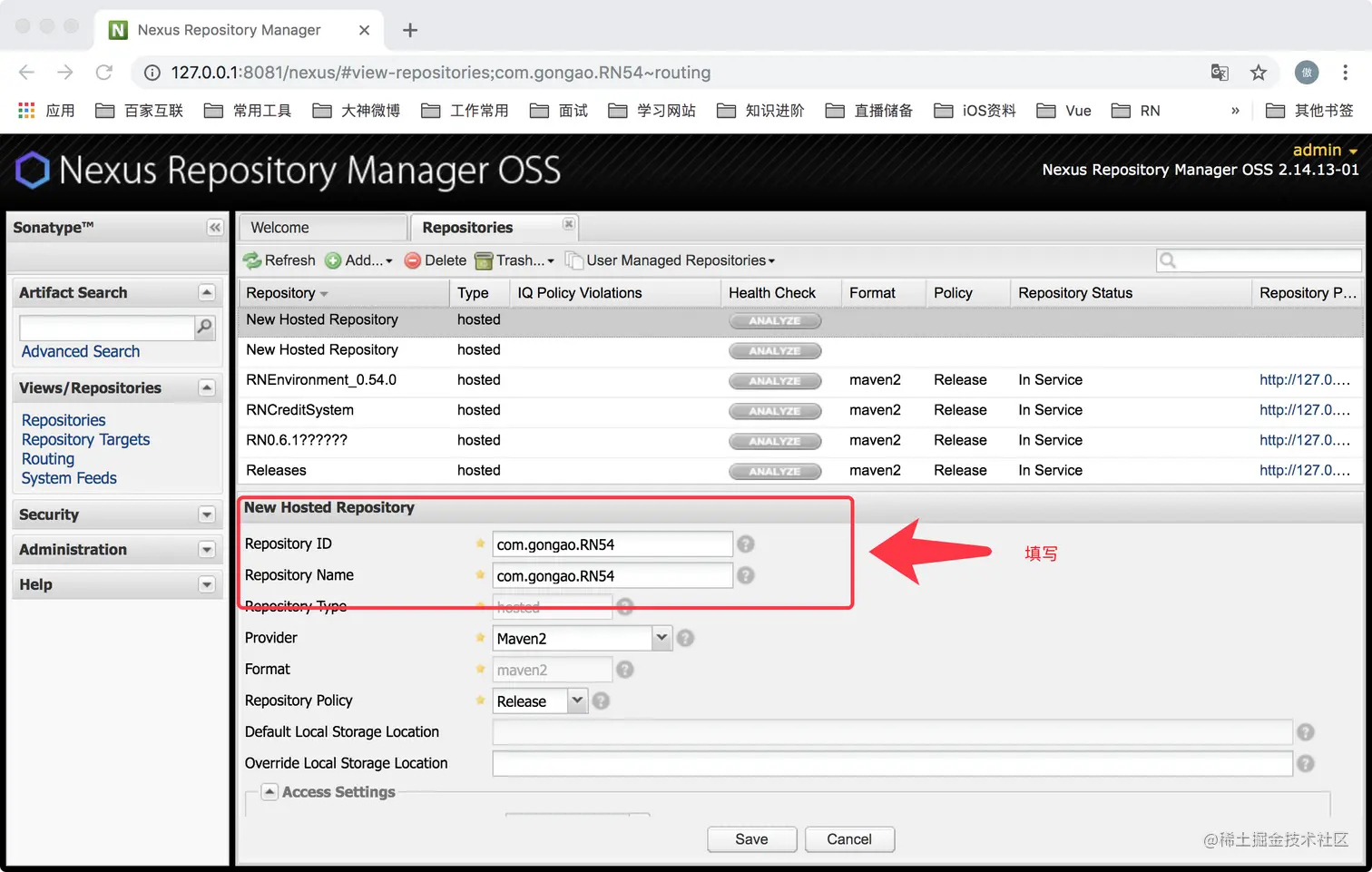The height and width of the screenshot is (872, 1372).
Task: Close the Repositories tab
Action: [x=568, y=223]
